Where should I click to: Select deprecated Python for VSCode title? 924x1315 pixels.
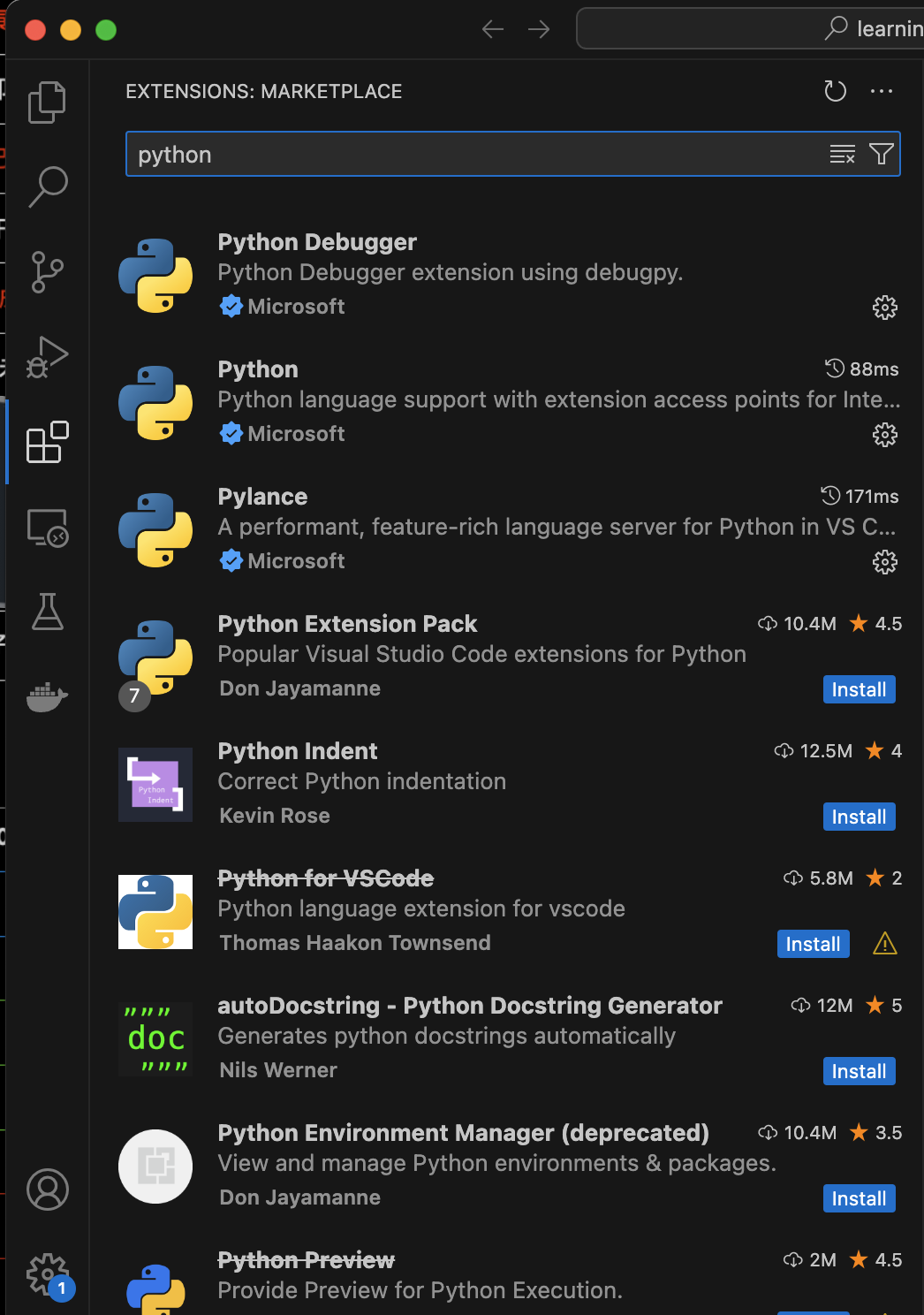[x=326, y=878]
